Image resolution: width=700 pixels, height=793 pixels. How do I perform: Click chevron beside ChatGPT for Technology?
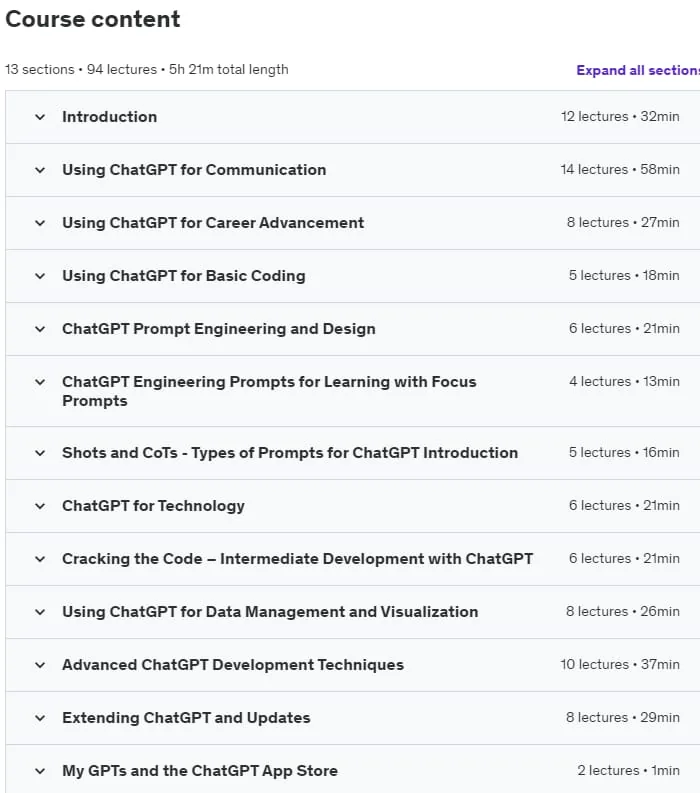[x=40, y=507]
